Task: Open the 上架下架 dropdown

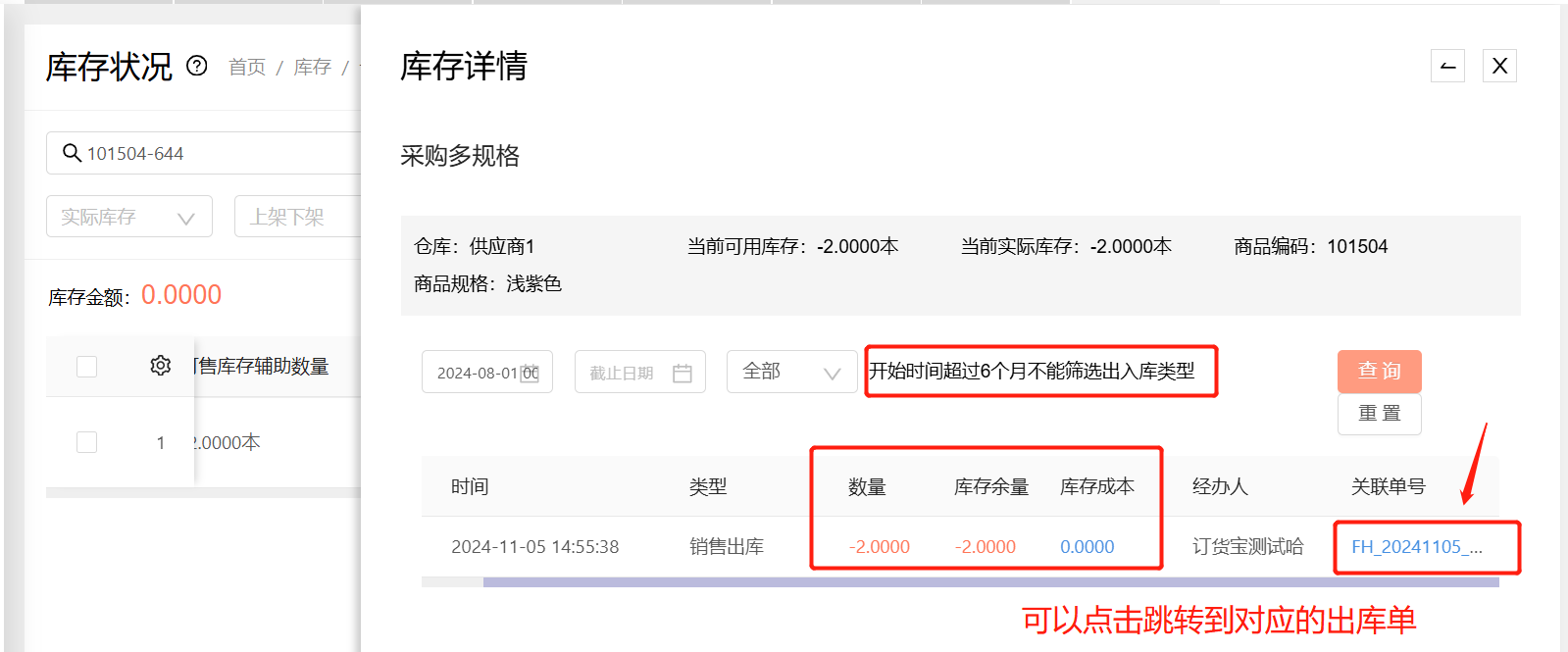Action: click(x=296, y=217)
